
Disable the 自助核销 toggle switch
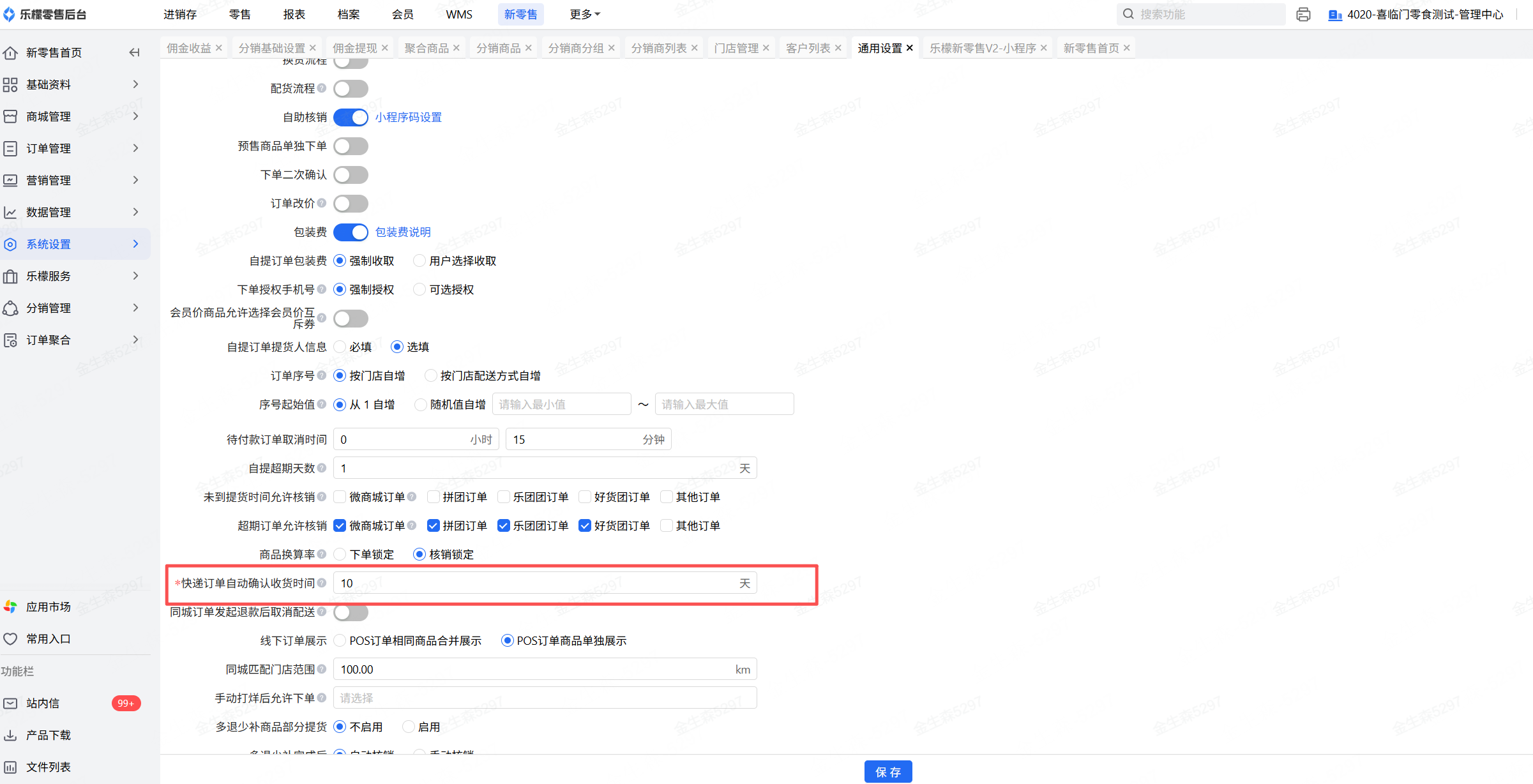pos(351,117)
